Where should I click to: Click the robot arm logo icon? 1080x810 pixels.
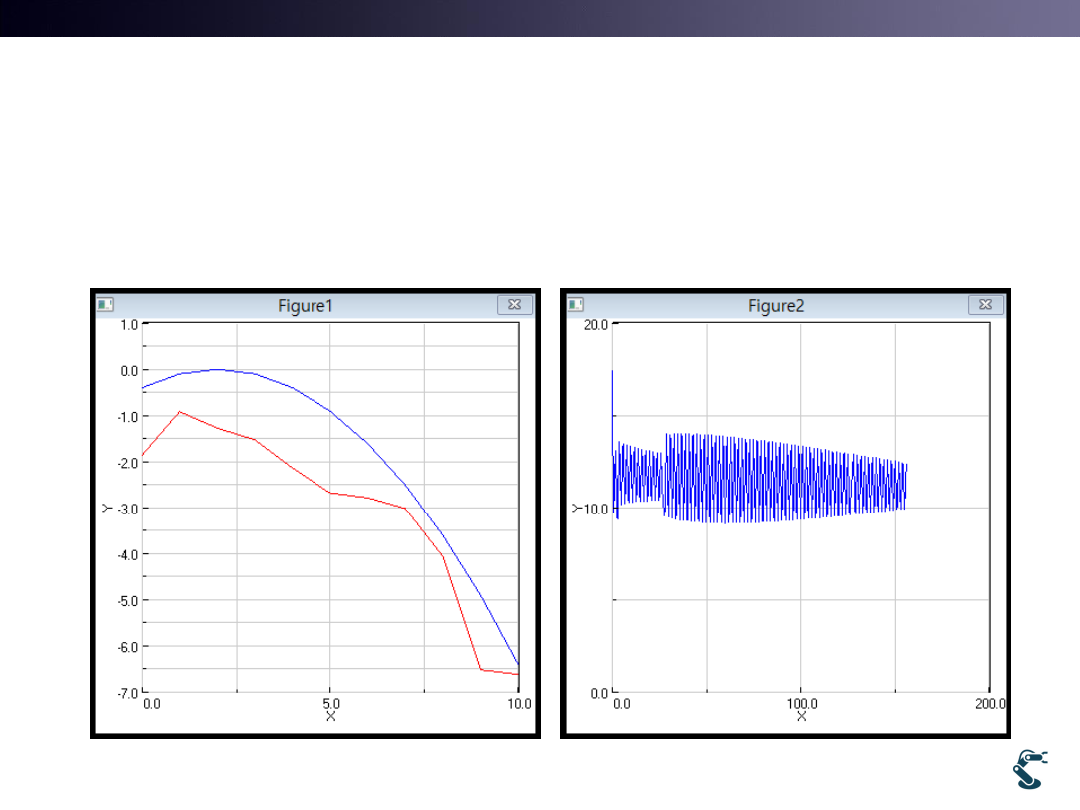point(1030,769)
